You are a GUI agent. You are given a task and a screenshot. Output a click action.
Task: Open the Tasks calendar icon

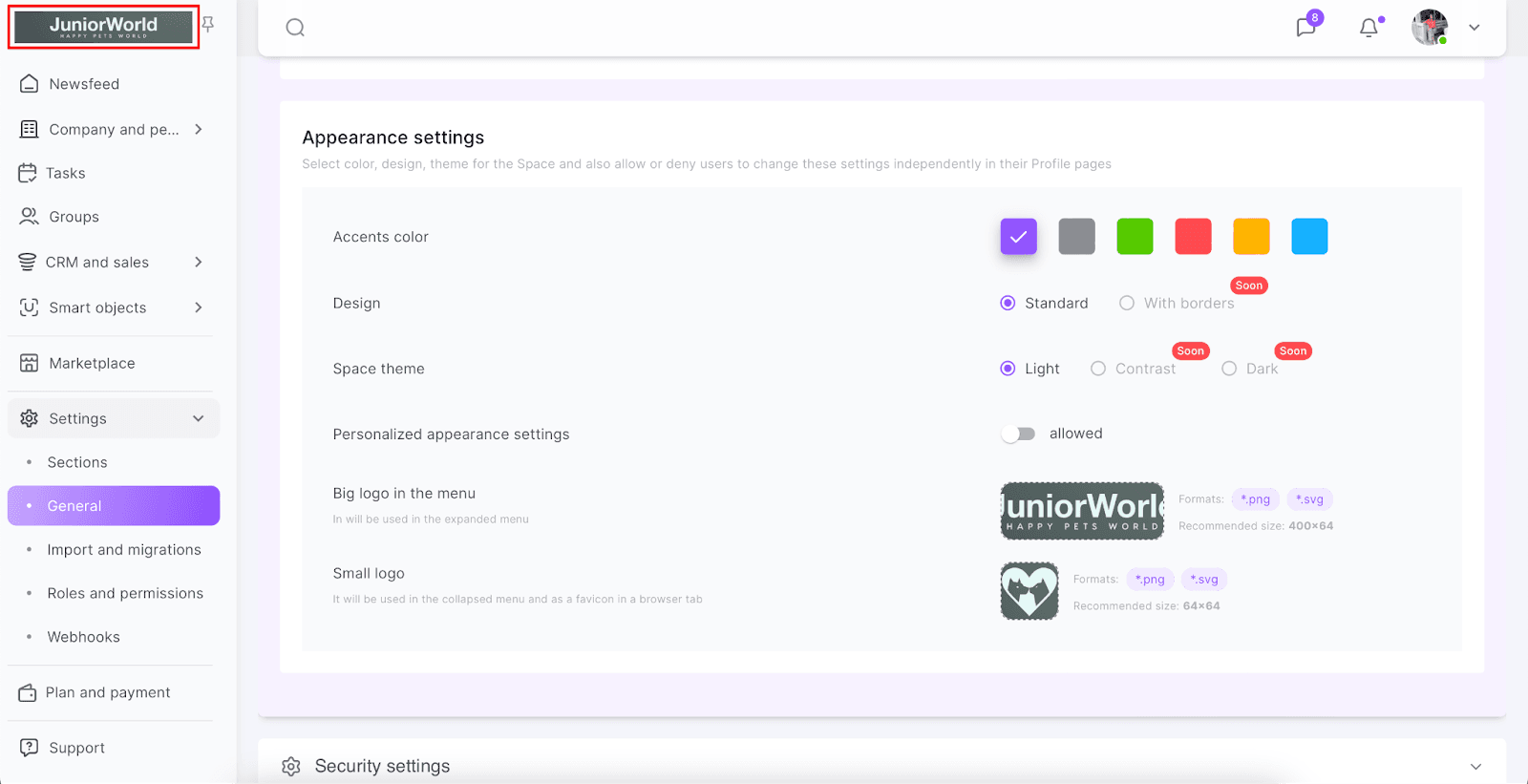(x=28, y=173)
